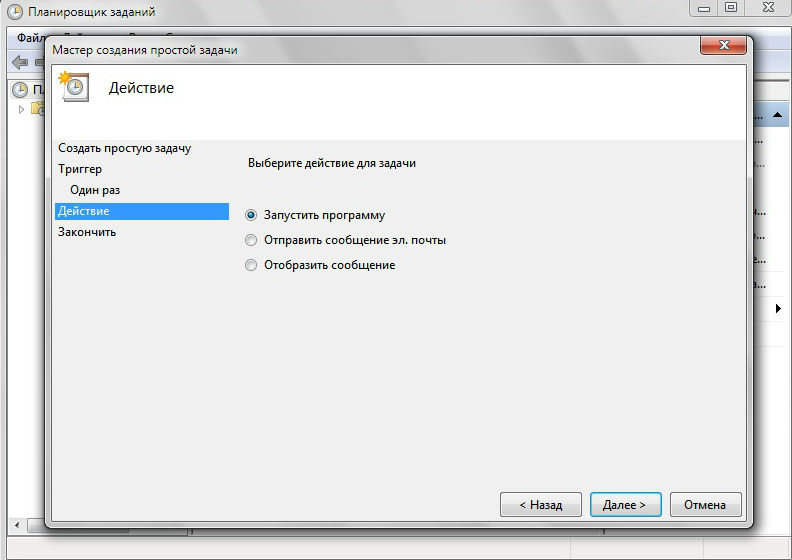This screenshot has width=792, height=560.
Task: Open the submenu arrow in actions pane
Action: 778,310
